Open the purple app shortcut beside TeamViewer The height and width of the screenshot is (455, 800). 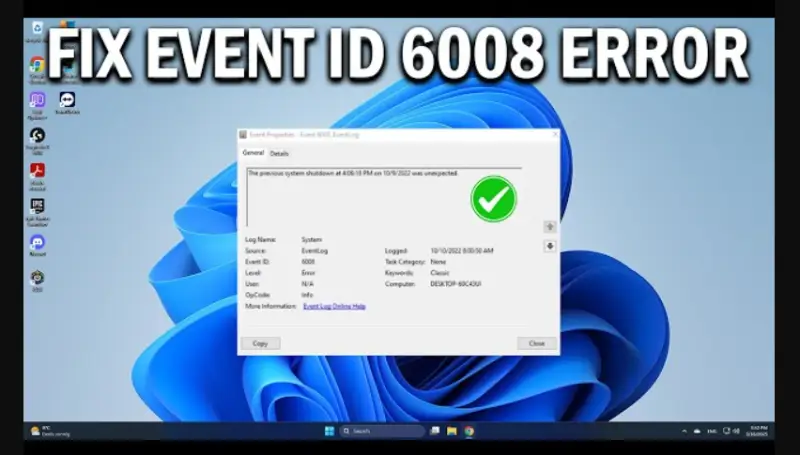(37, 105)
